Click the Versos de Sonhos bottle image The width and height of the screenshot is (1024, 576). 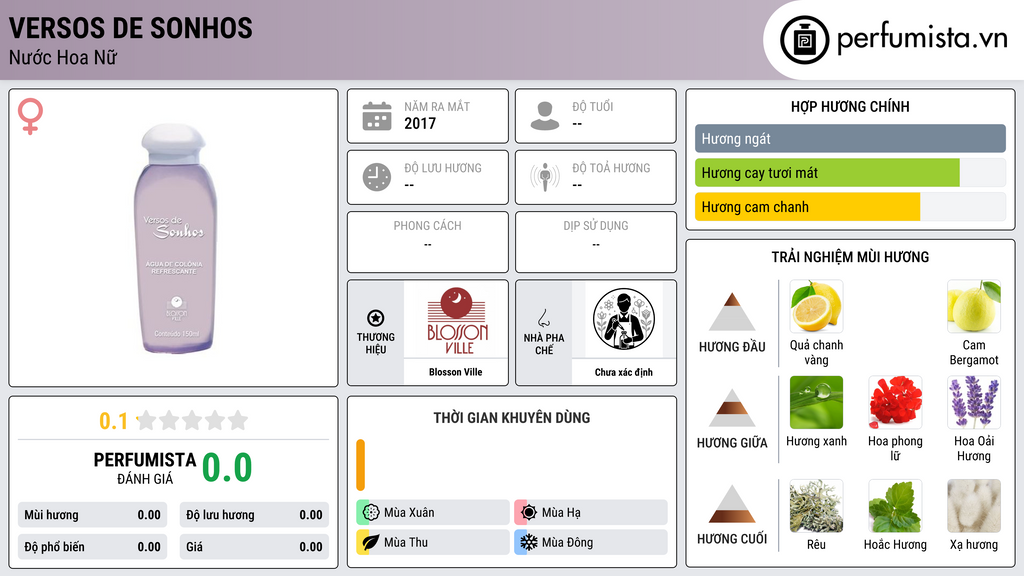click(175, 238)
